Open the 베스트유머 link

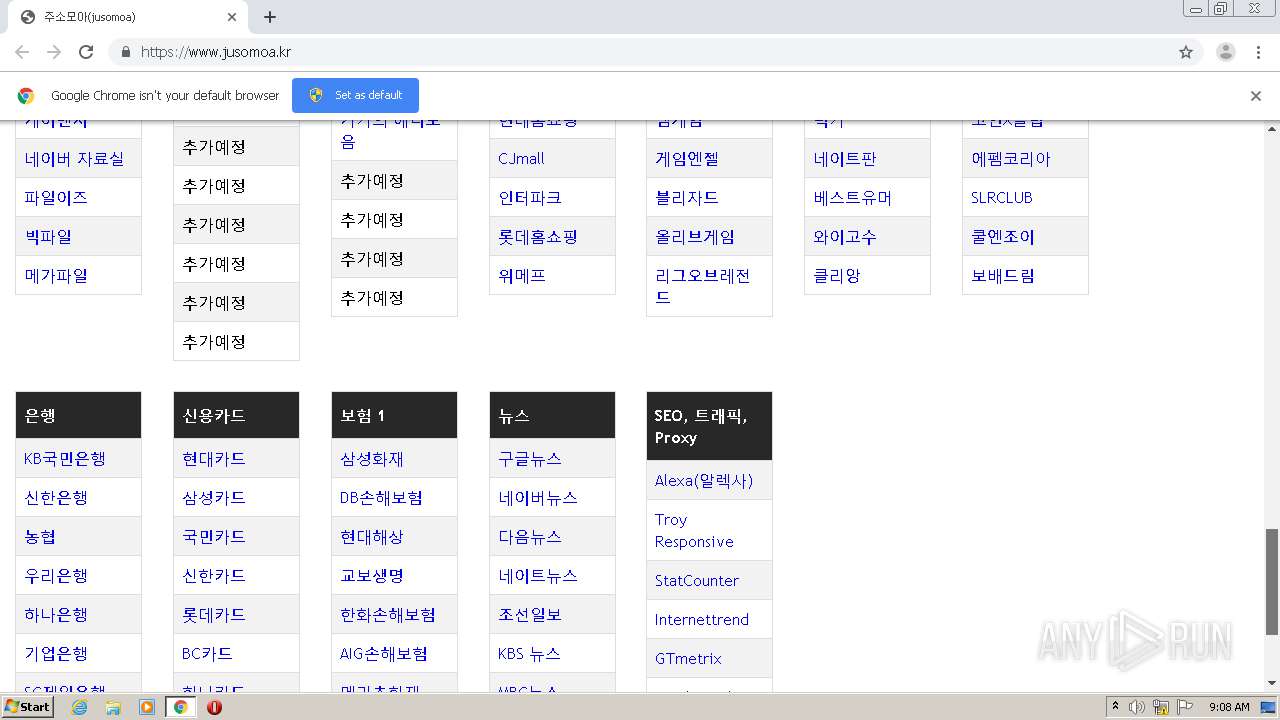(853, 198)
